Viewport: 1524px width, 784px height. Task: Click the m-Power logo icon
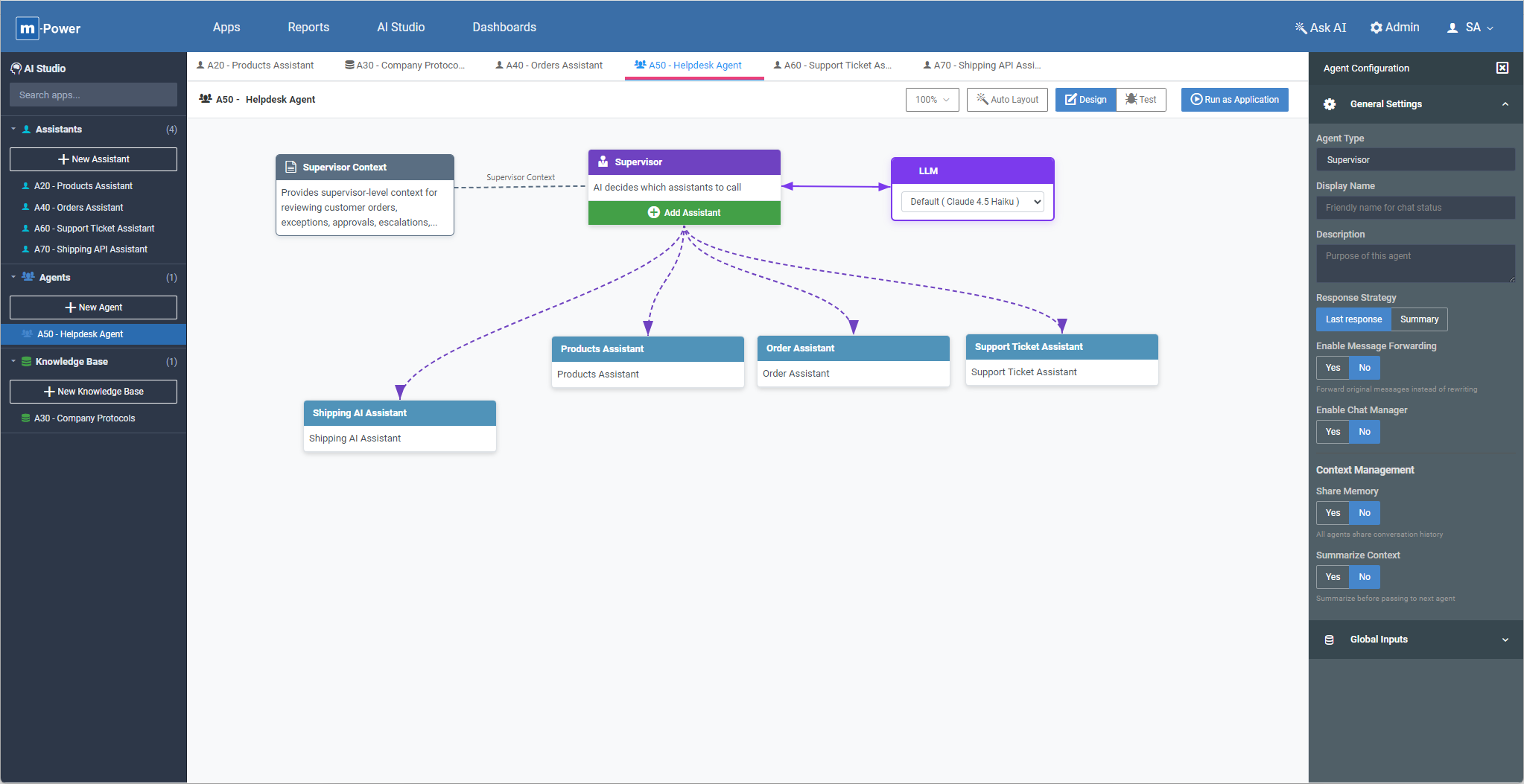click(x=28, y=28)
